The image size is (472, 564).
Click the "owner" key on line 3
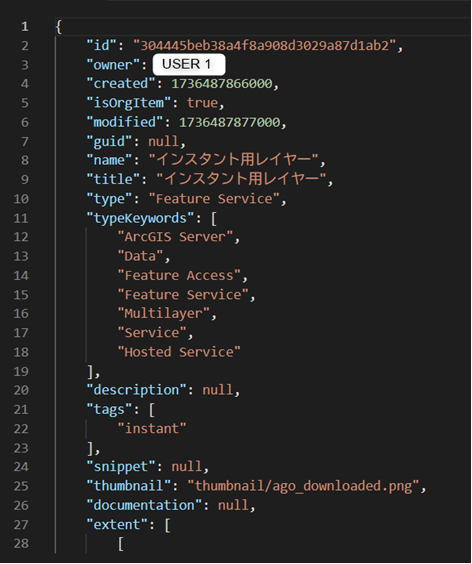tap(113, 65)
